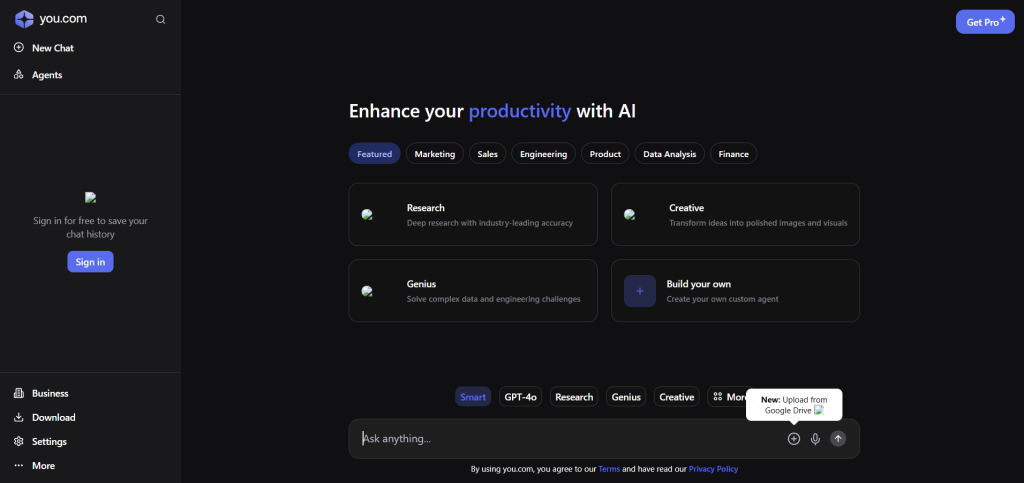Click the Get Pro button

coord(984,21)
